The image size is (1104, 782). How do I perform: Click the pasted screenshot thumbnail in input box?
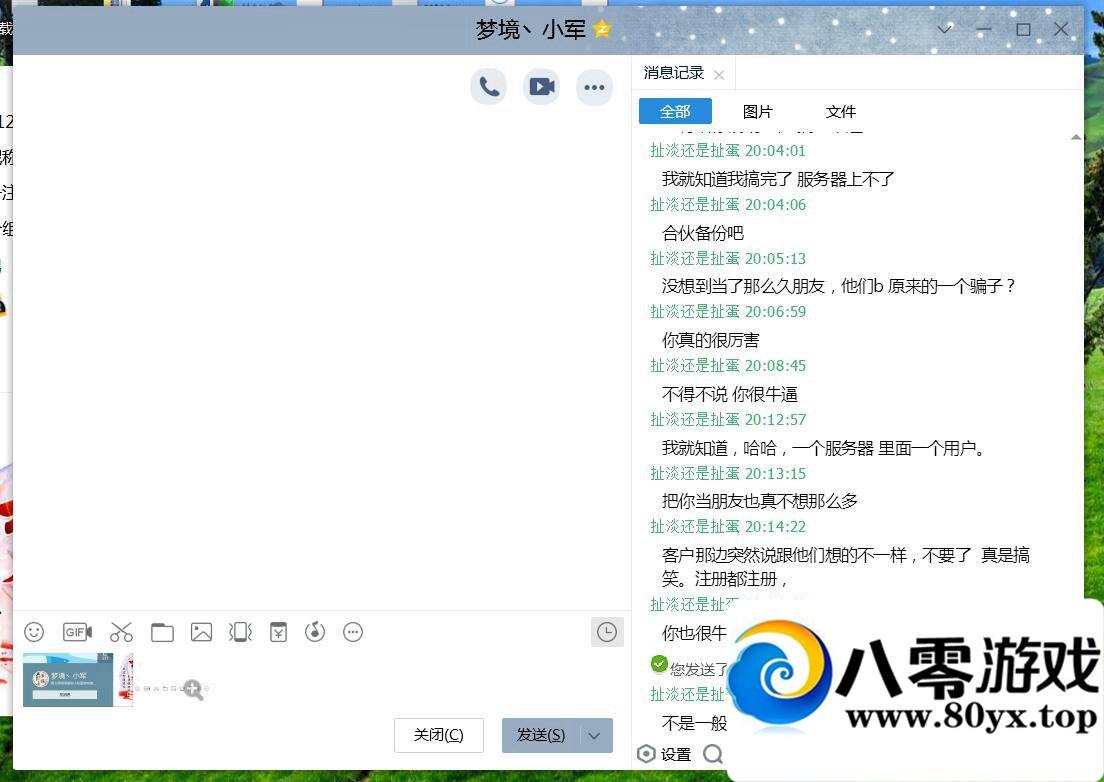(x=78, y=680)
